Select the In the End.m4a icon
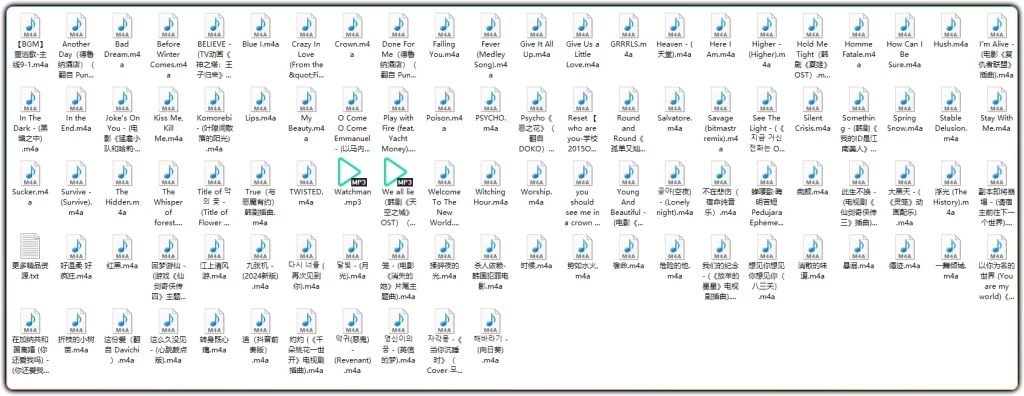Viewport: 1024px width, 396px height. (x=76, y=100)
